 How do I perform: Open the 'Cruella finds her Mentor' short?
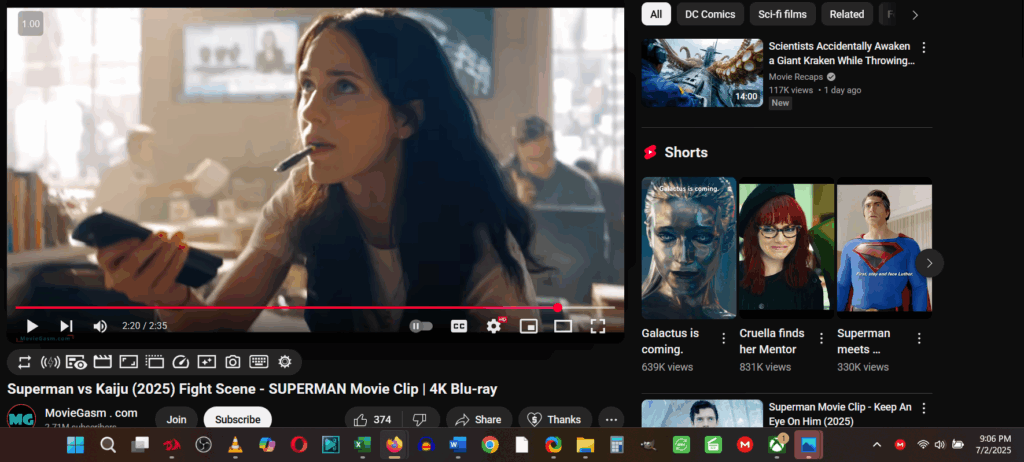[x=786, y=248]
